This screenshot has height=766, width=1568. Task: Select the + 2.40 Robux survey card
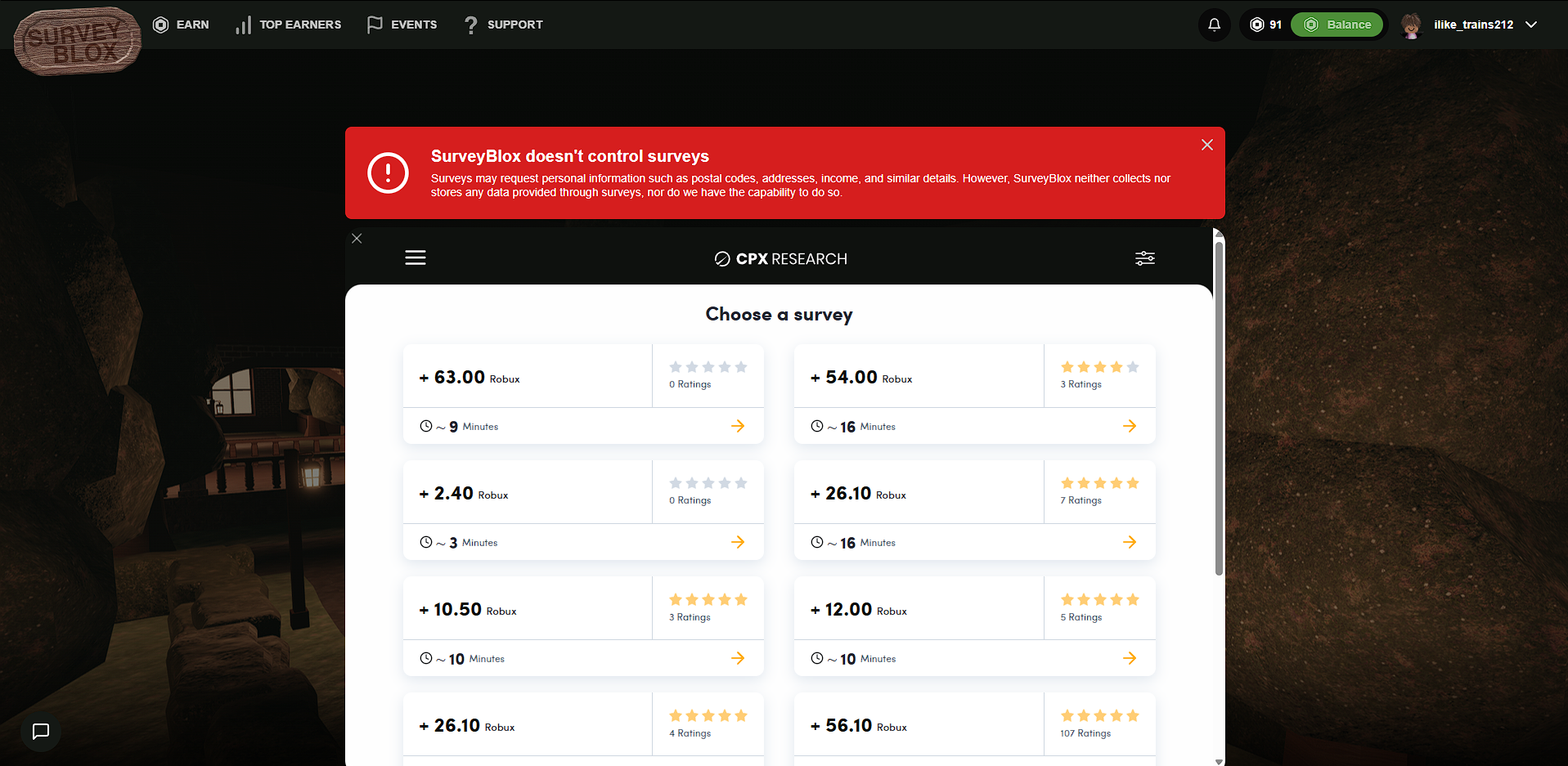[x=583, y=510]
